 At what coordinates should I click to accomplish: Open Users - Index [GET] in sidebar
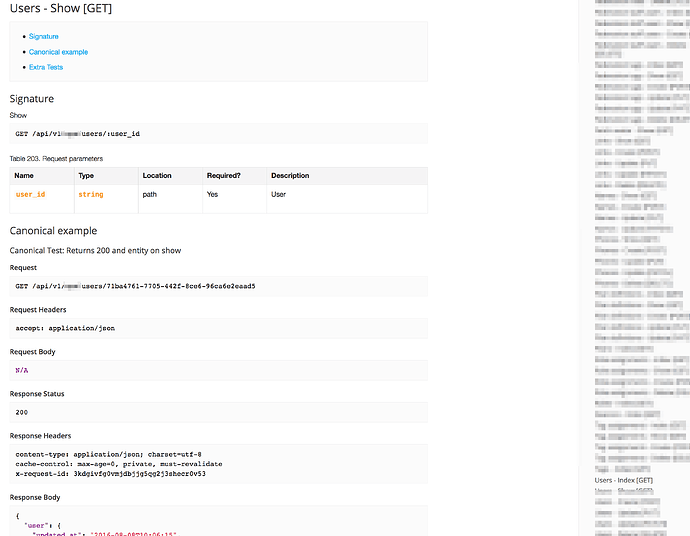point(623,480)
